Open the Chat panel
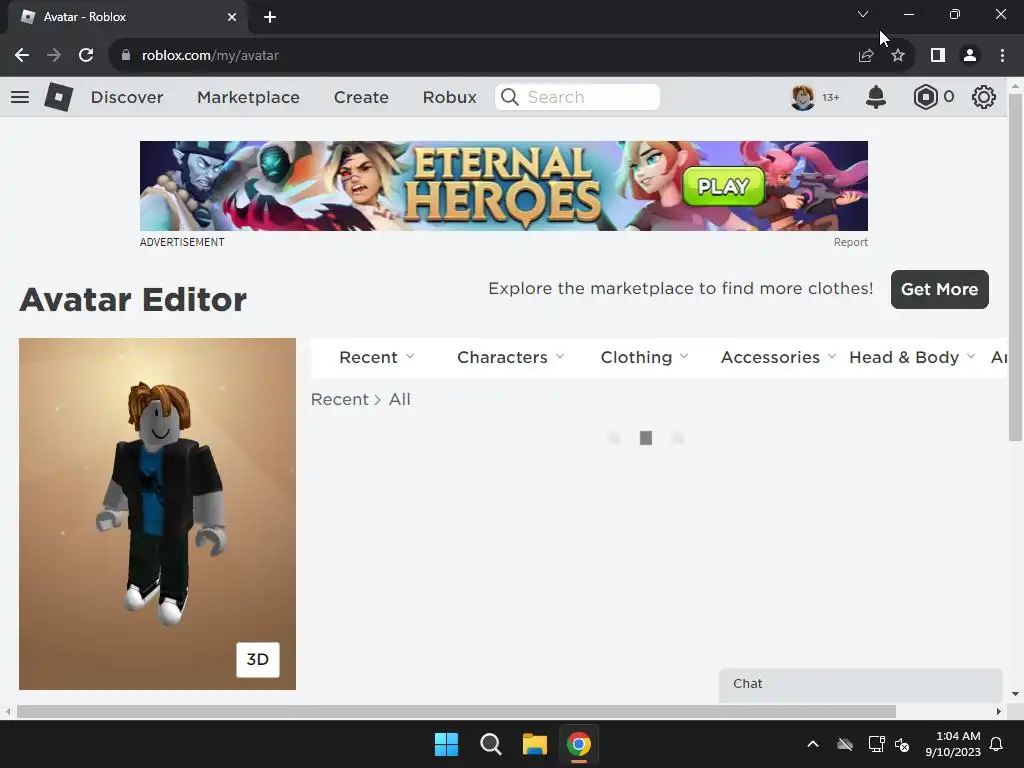Viewport: 1024px width, 768px height. [x=861, y=684]
